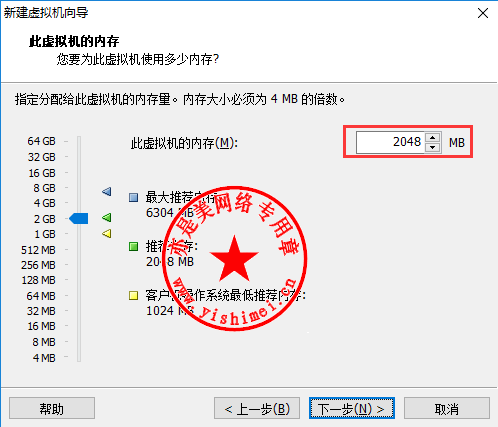498x427 pixels.
Task: Click the 帮助 help button
Action: point(52,408)
